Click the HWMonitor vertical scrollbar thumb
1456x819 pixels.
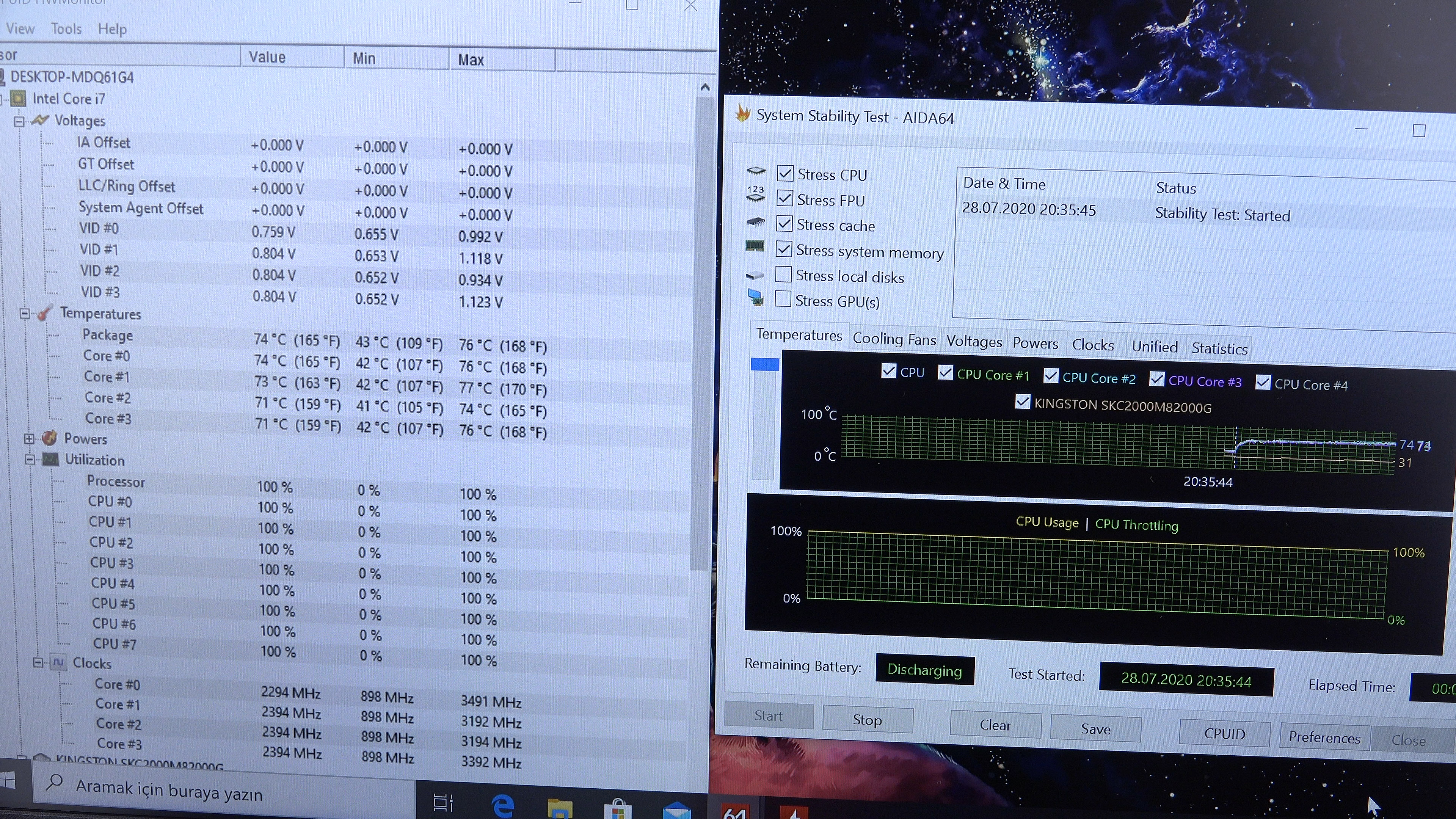click(701, 334)
